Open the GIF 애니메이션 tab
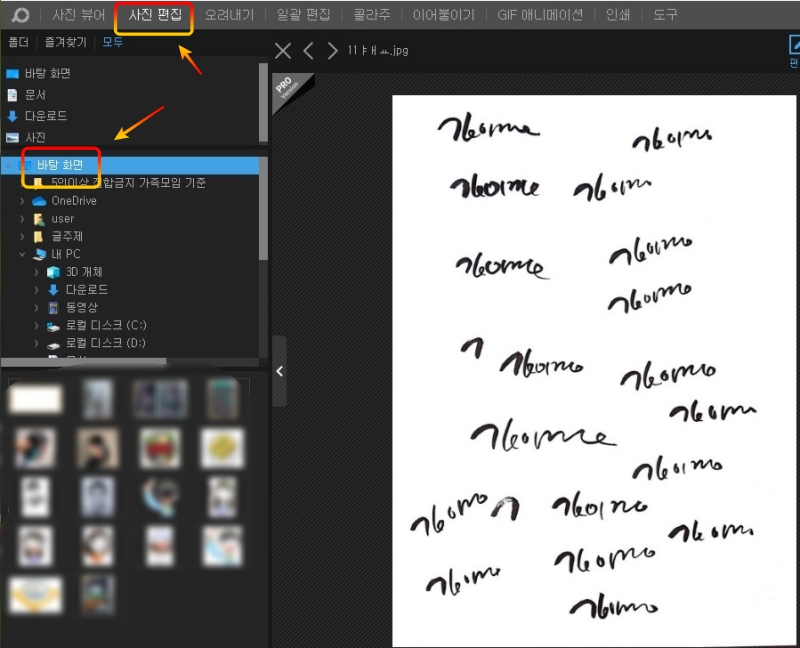Screen dimensions: 800x648 tap(540, 15)
